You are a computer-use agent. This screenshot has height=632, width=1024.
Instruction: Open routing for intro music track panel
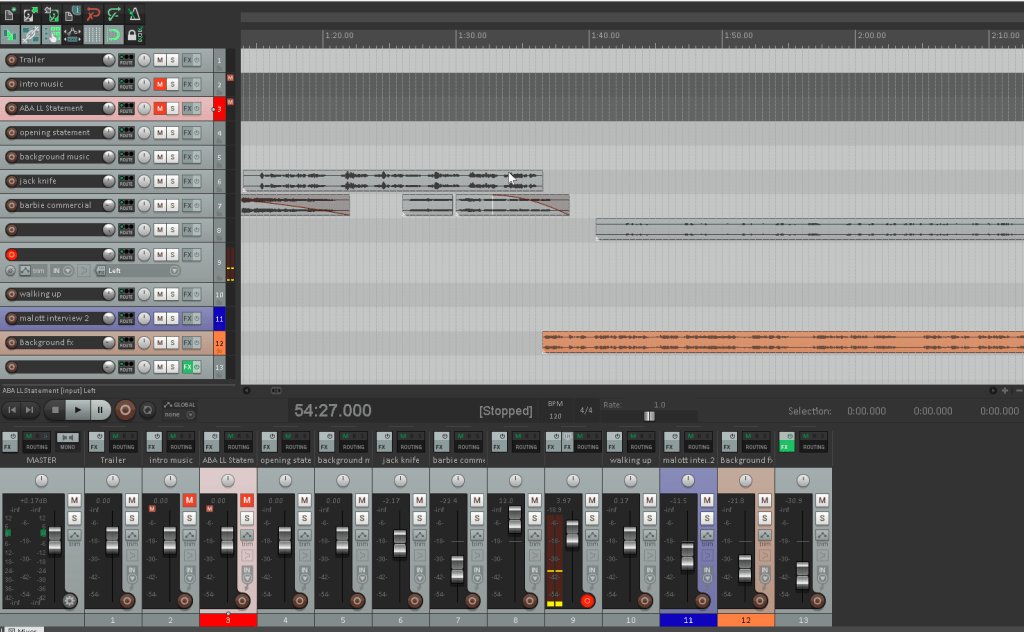tap(126, 84)
